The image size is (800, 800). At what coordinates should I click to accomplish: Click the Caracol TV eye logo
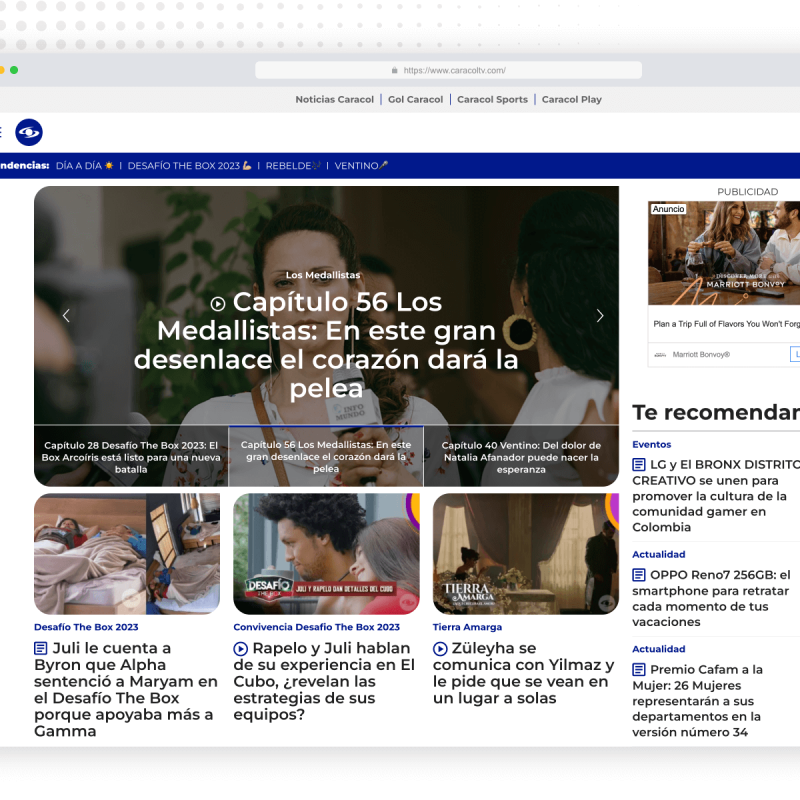click(x=29, y=132)
